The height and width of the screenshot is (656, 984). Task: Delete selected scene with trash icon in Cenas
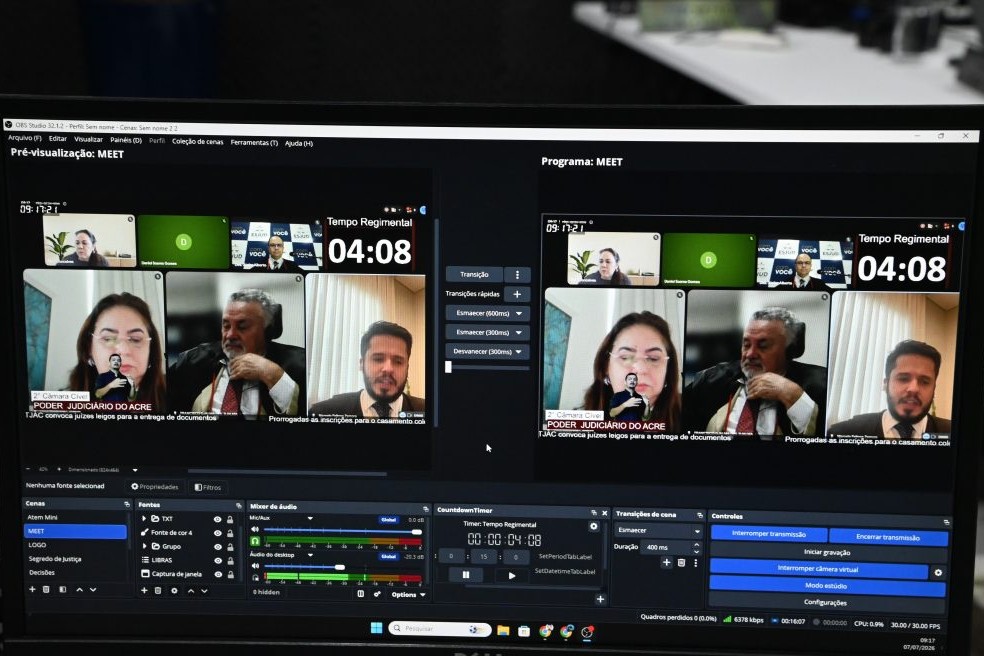46,589
